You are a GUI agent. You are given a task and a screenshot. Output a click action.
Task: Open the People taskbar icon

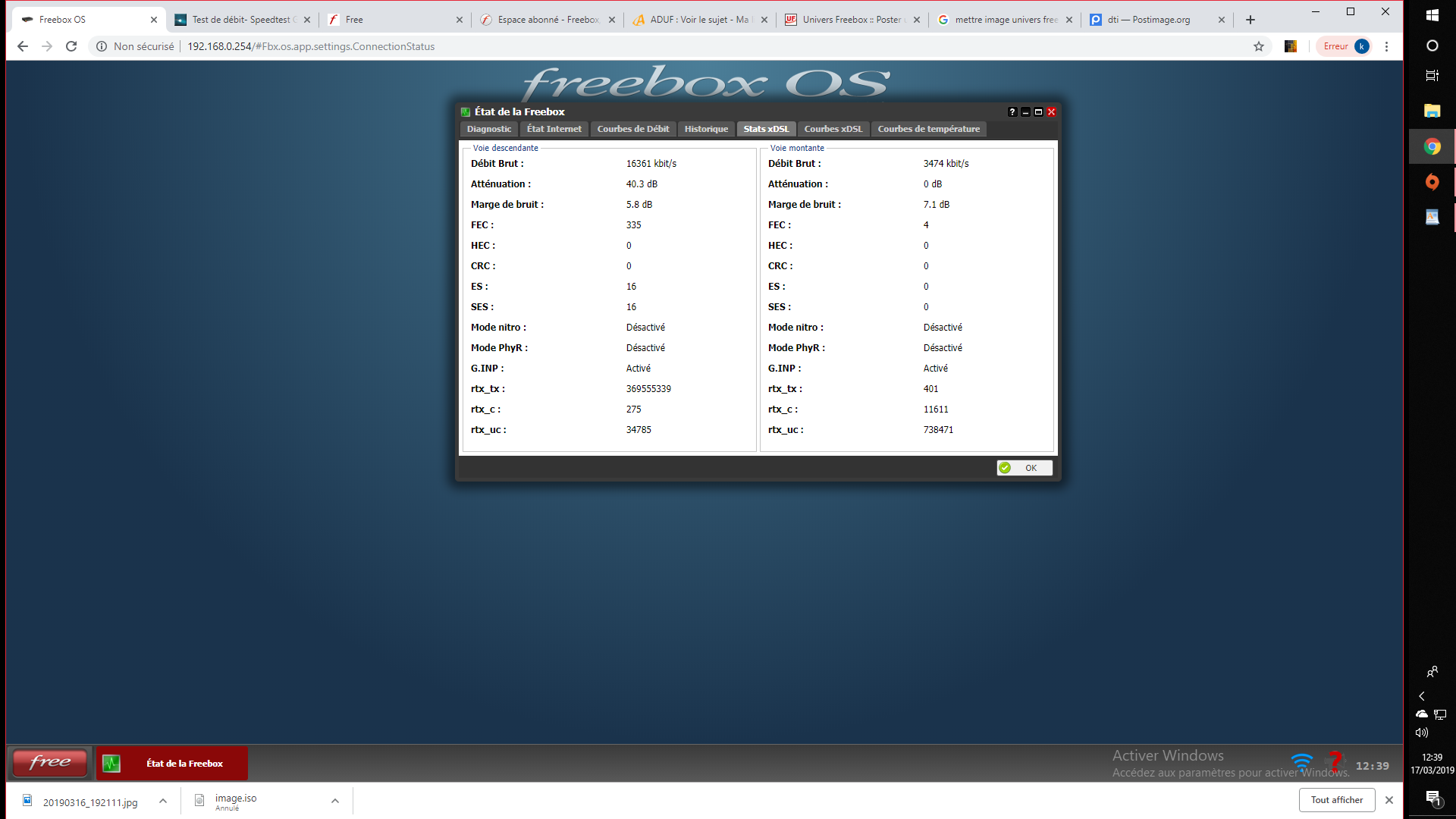tap(1432, 671)
